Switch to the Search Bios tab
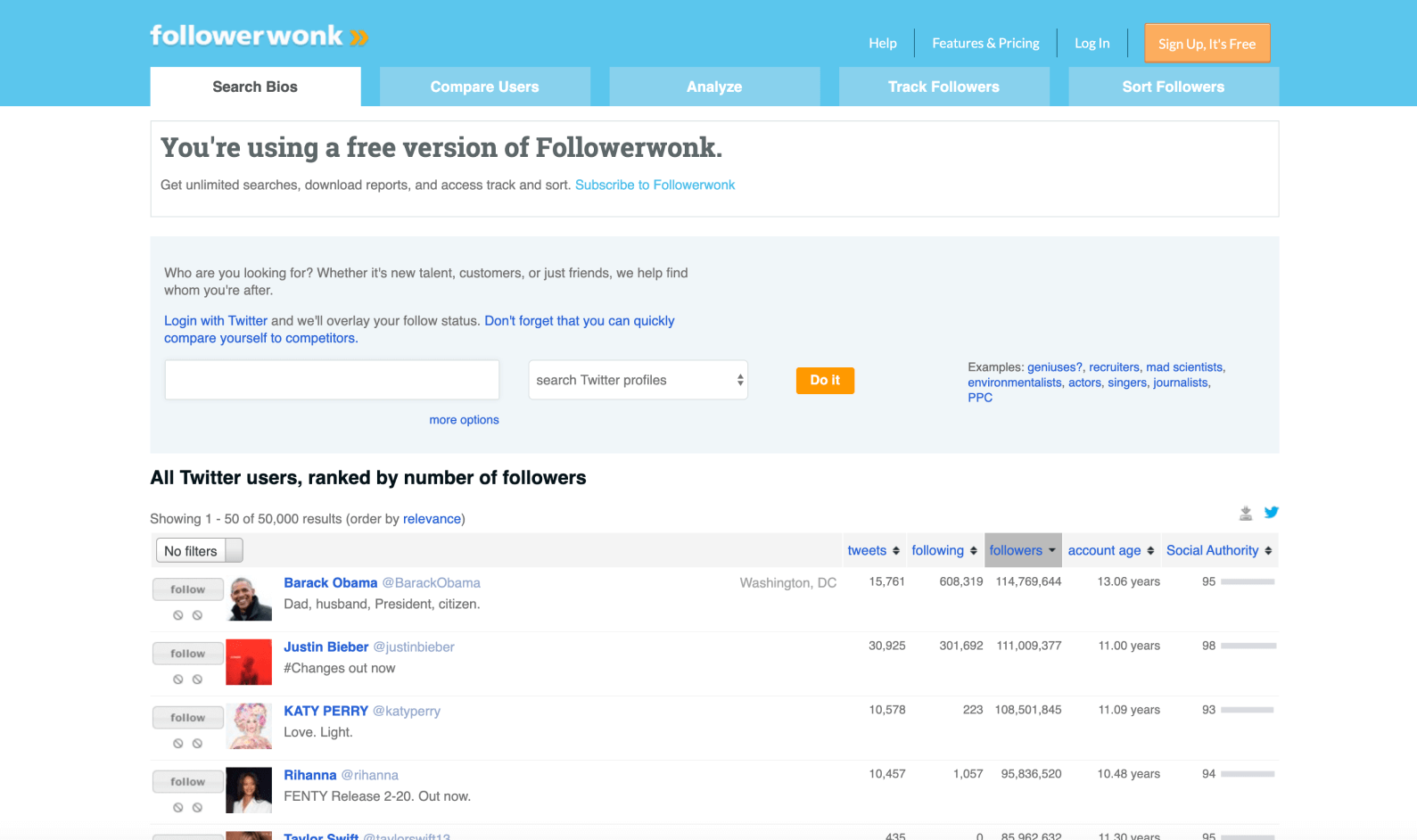 pyautogui.click(x=255, y=86)
